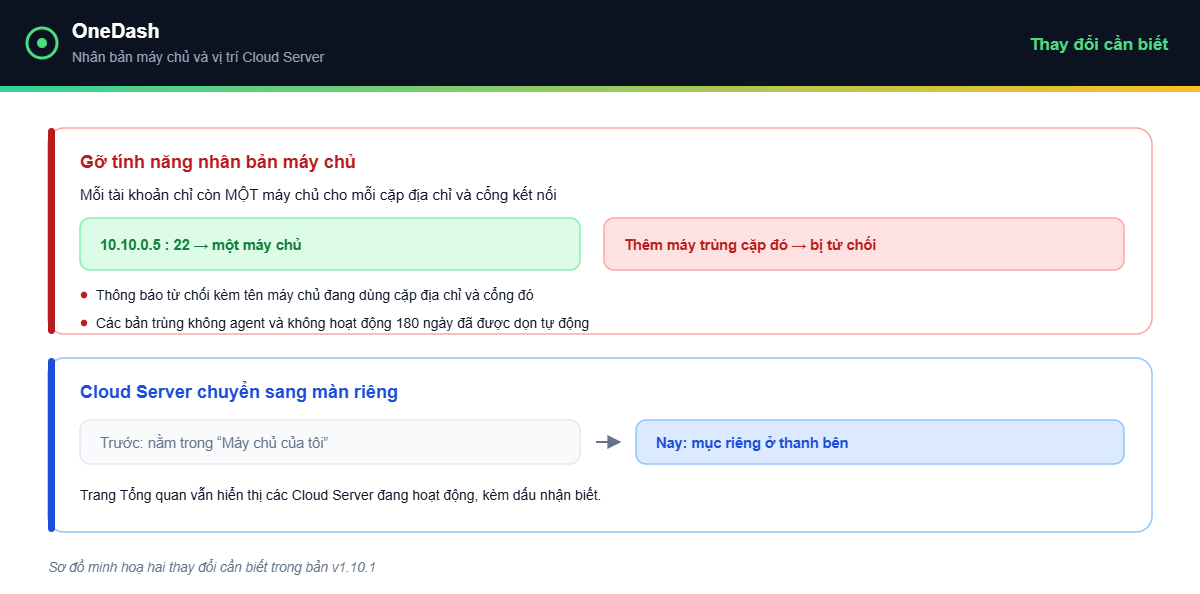The height and width of the screenshot is (594, 1200).
Task: Select heading 'Cloud Server chuyển sang màn riêng'
Action: click(239, 392)
